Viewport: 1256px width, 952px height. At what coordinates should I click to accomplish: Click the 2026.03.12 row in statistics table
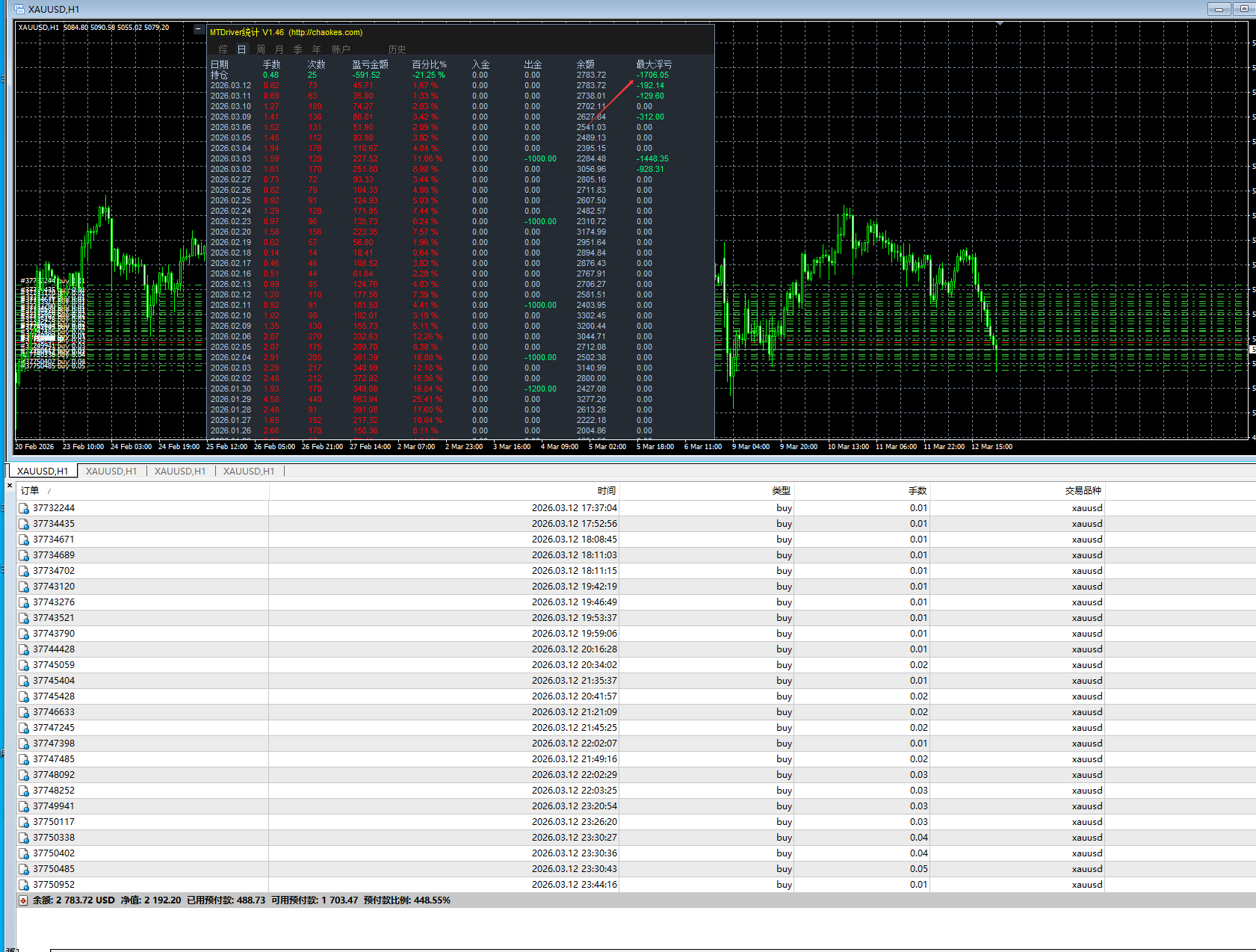pyautogui.click(x=230, y=85)
